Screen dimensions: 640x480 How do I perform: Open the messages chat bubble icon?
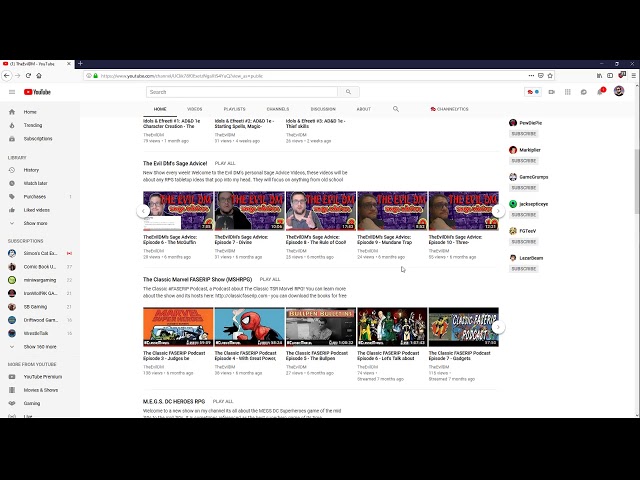pyautogui.click(x=584, y=92)
